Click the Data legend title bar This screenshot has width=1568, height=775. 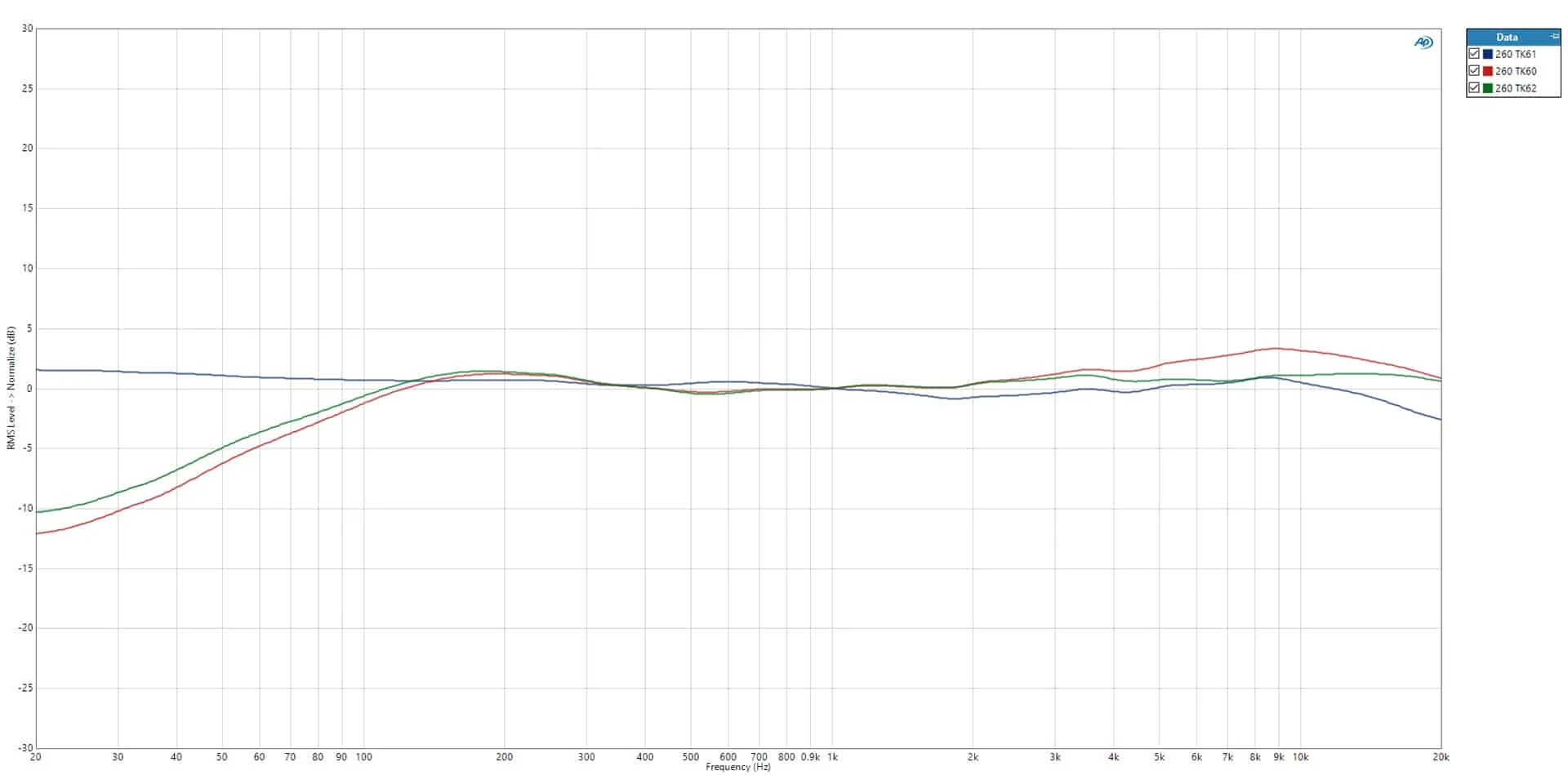[x=1507, y=37]
